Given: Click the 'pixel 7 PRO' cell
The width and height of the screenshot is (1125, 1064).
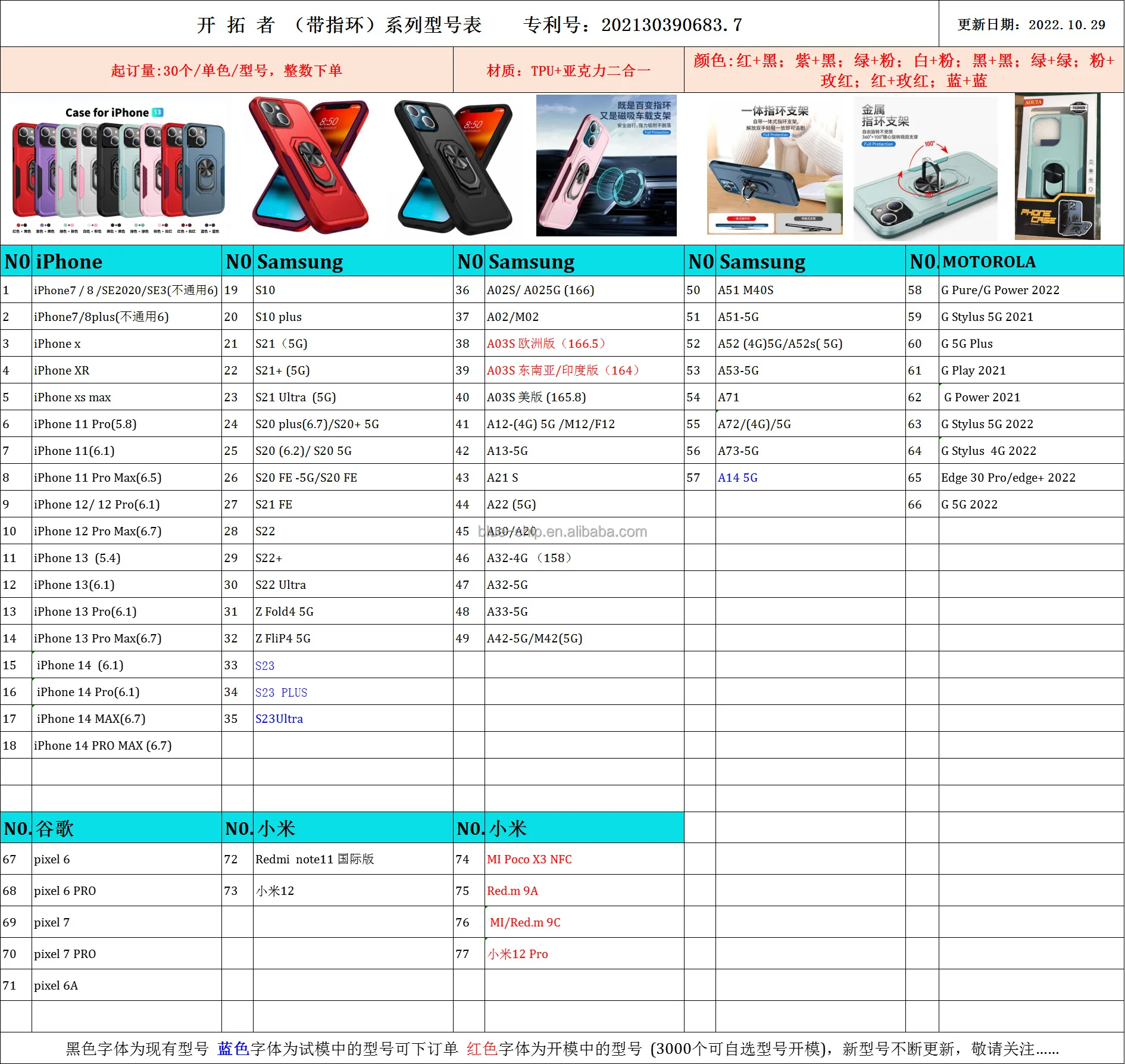Looking at the screenshot, I should (127, 954).
